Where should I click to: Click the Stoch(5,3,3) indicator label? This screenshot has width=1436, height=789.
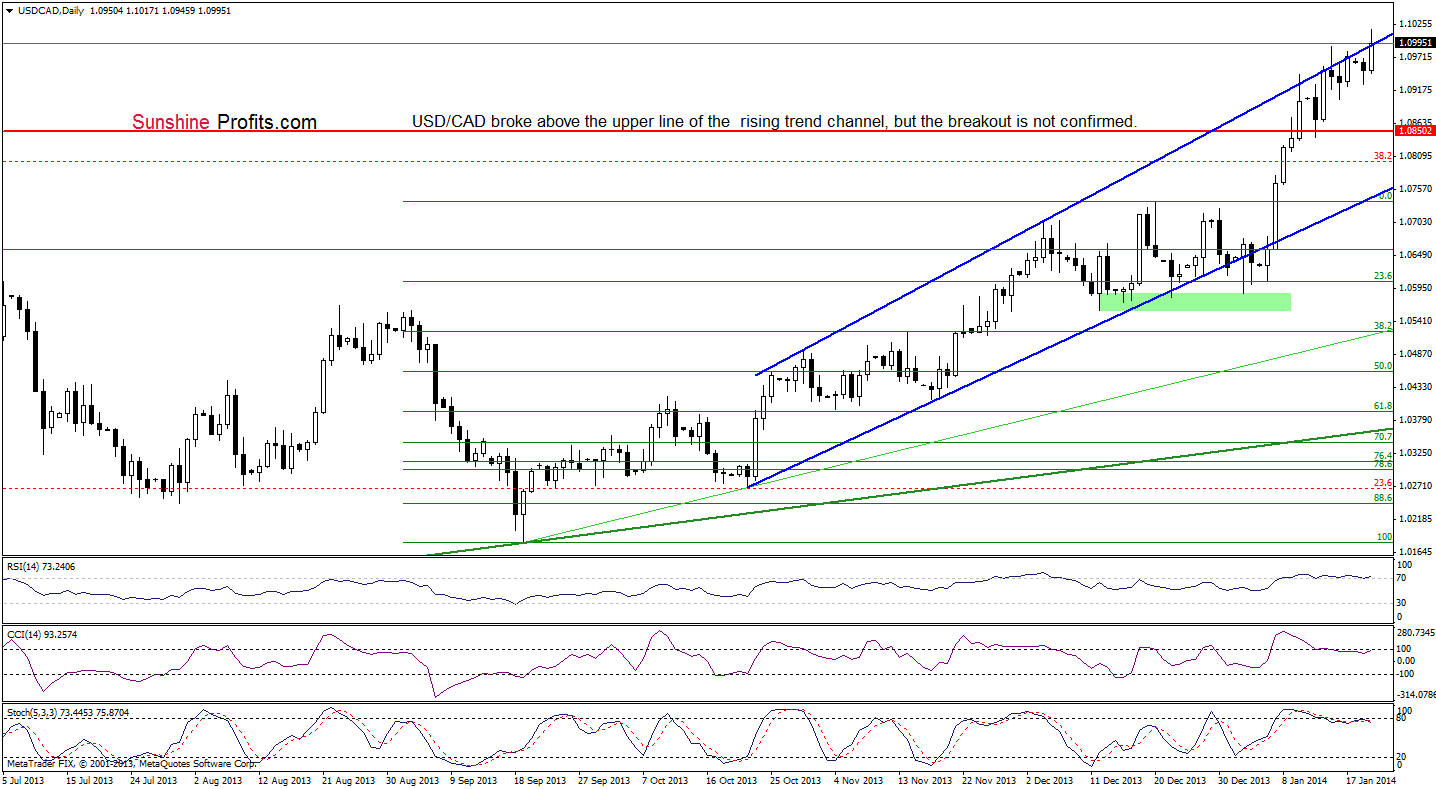[66, 713]
